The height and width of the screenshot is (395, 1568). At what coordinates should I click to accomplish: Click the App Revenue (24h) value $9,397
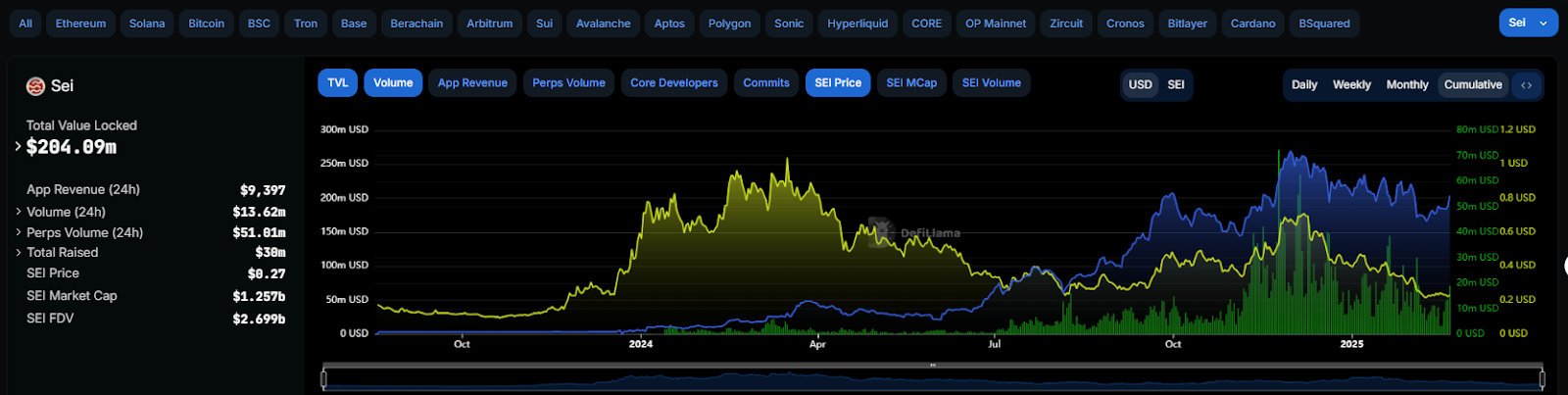click(263, 190)
